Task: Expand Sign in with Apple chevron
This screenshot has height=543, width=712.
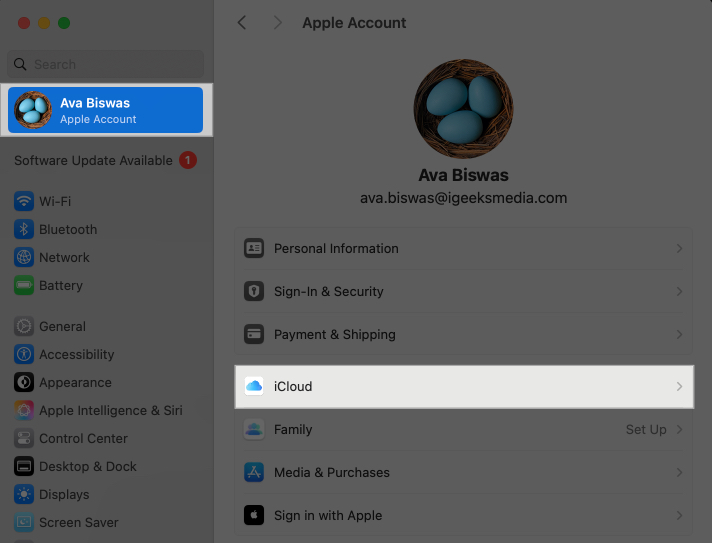Action: (x=679, y=515)
